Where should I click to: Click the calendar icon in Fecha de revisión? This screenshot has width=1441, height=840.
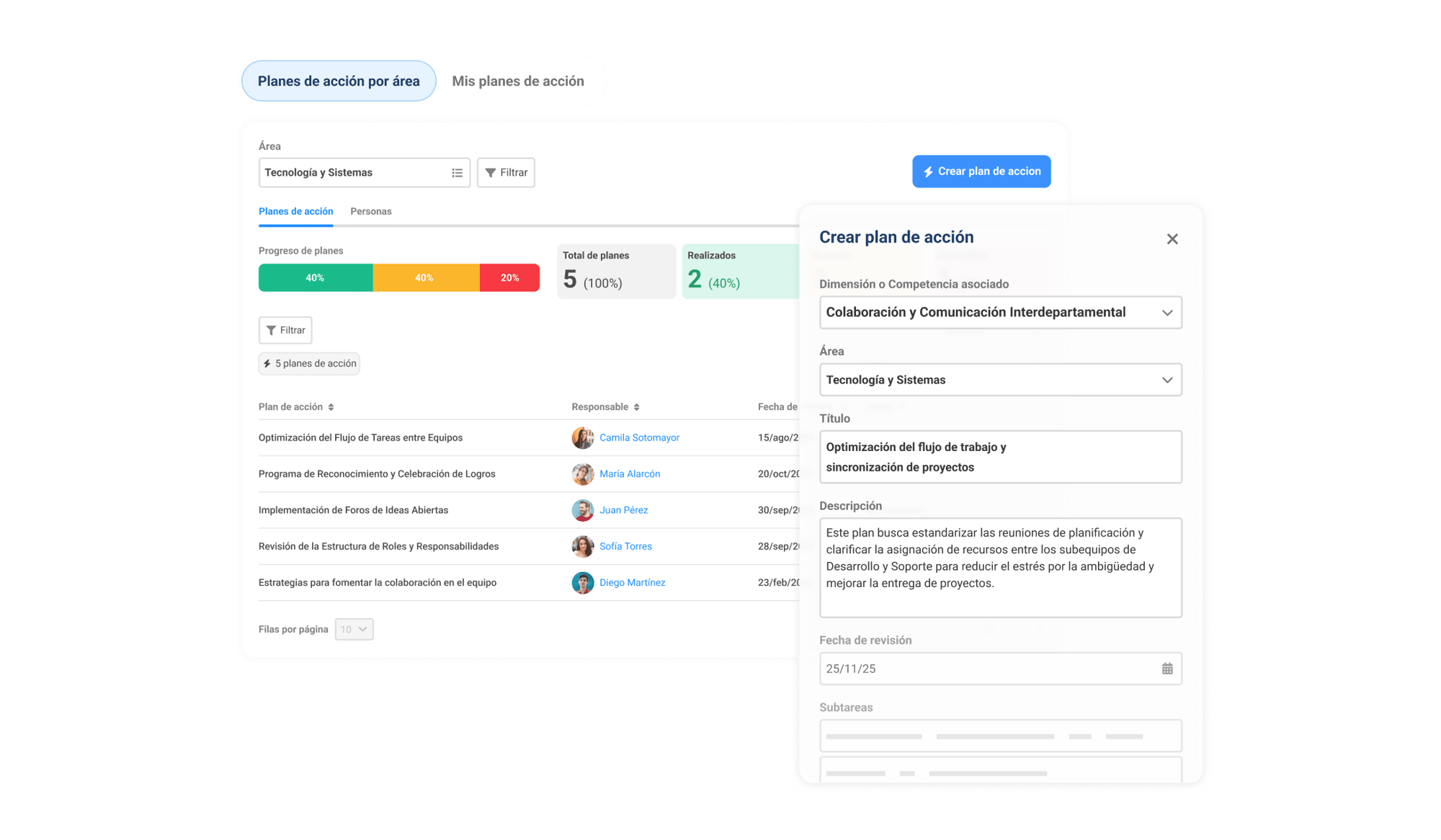pos(1167,669)
